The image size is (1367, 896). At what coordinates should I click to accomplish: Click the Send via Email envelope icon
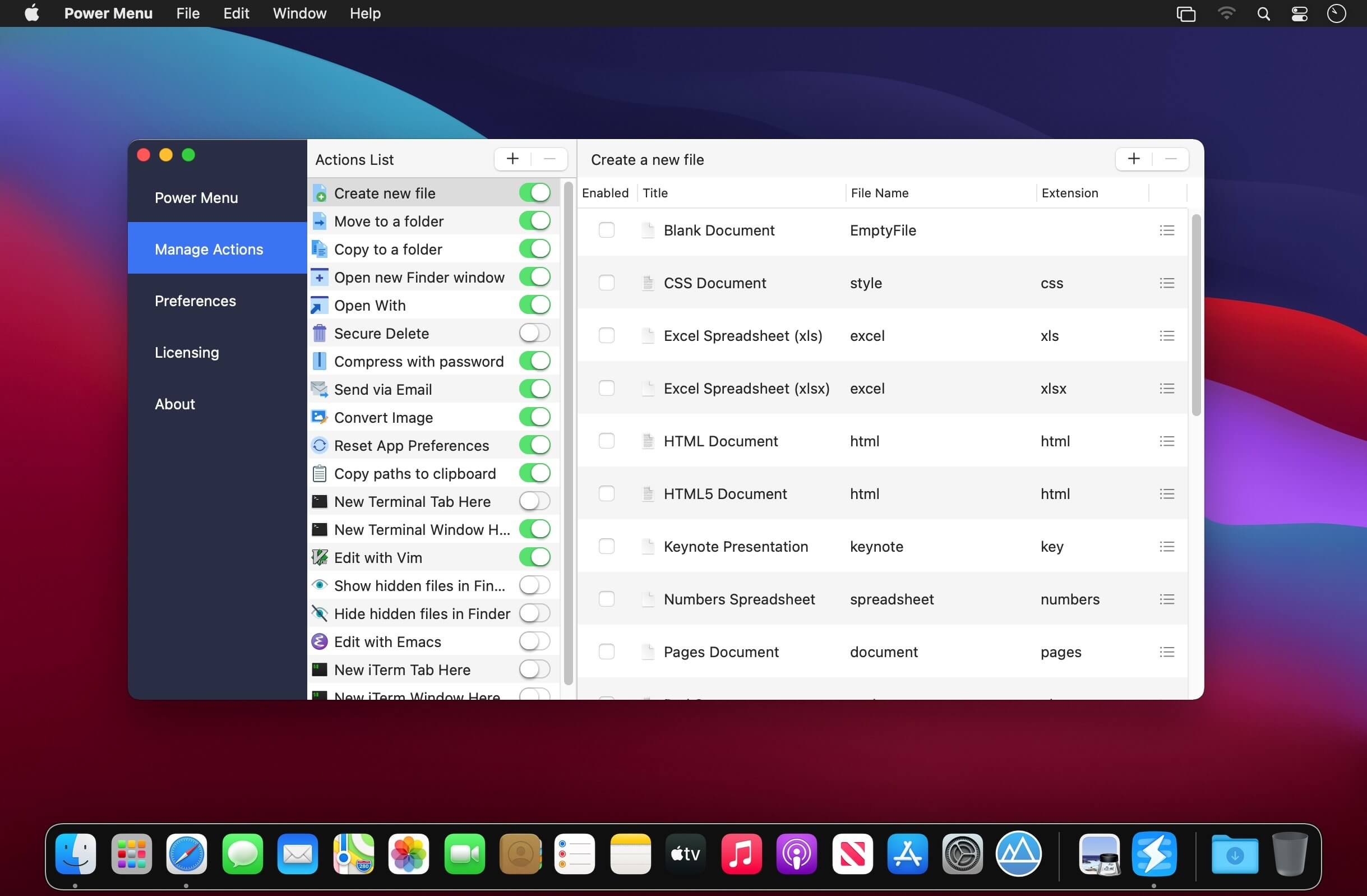click(320, 390)
